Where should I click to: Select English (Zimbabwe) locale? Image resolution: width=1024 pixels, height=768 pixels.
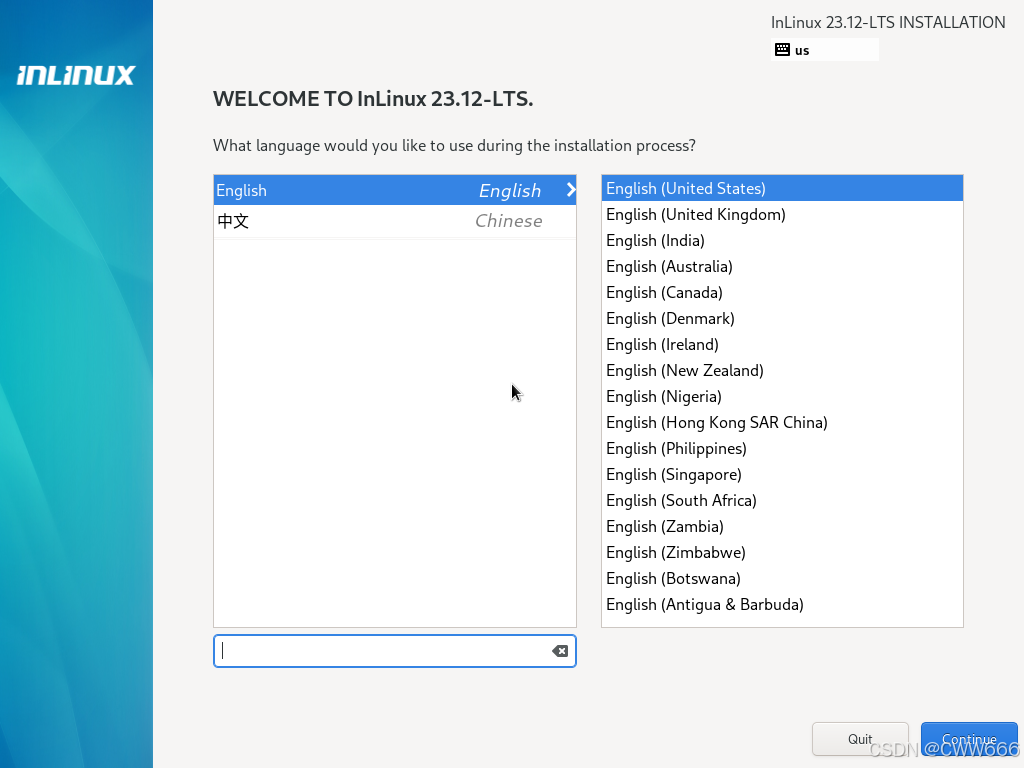pyautogui.click(x=675, y=552)
